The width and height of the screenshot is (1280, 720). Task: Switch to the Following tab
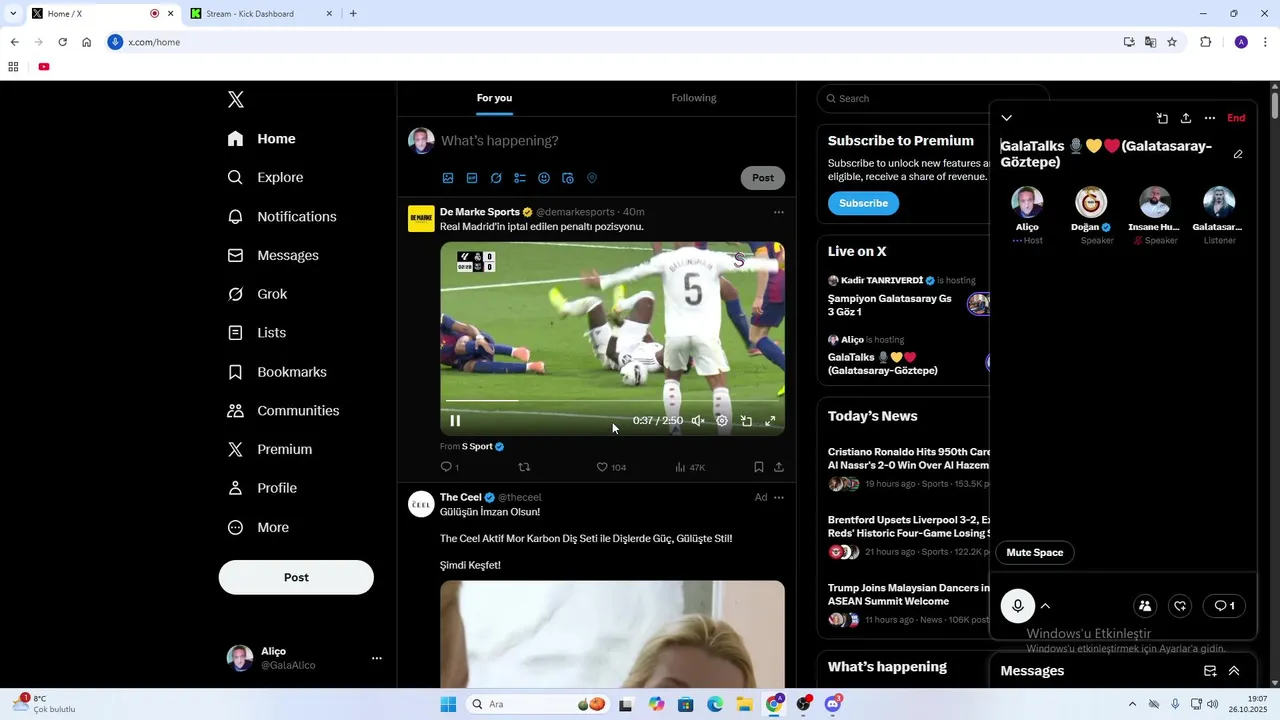tap(694, 98)
